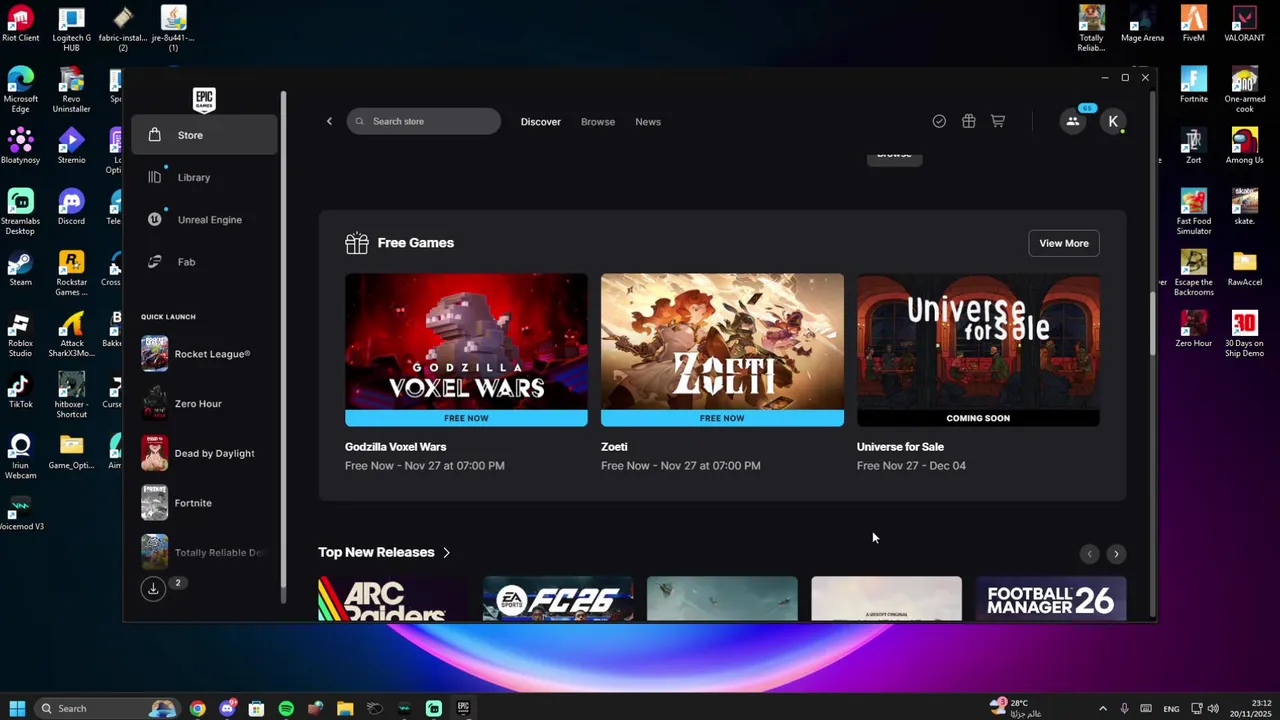Open Escape the Backrooms desktop shortcut
Image resolution: width=1280 pixels, height=720 pixels.
pos(1193,273)
